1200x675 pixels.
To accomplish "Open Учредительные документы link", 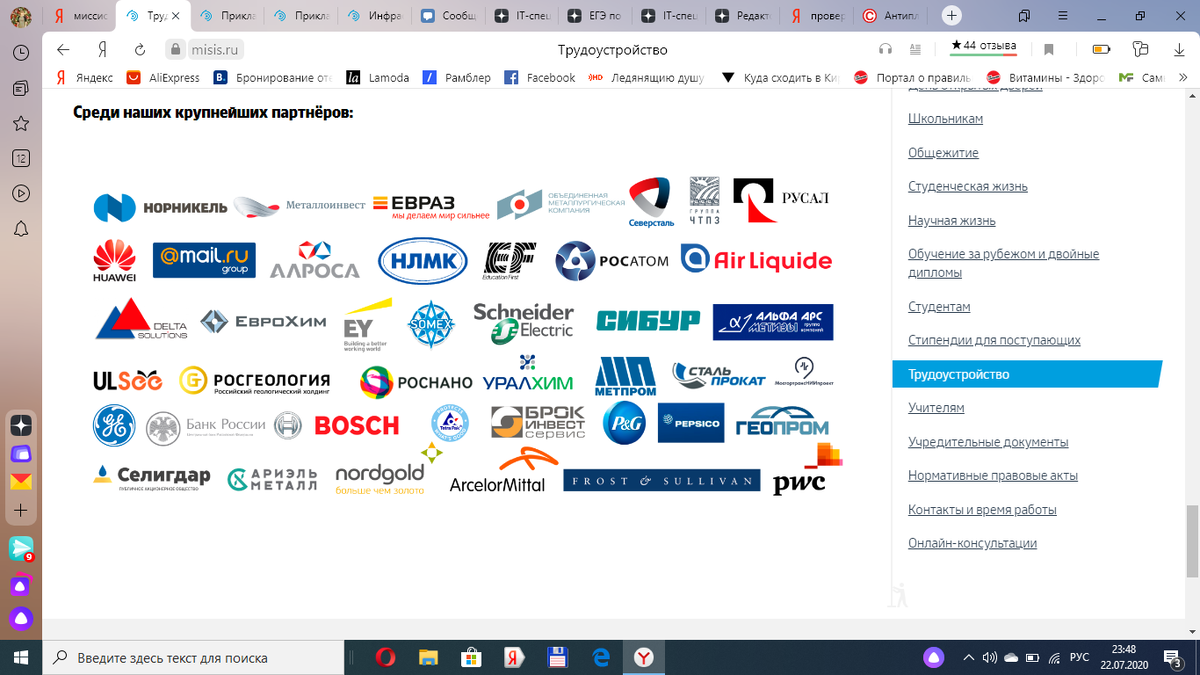I will (x=988, y=442).
